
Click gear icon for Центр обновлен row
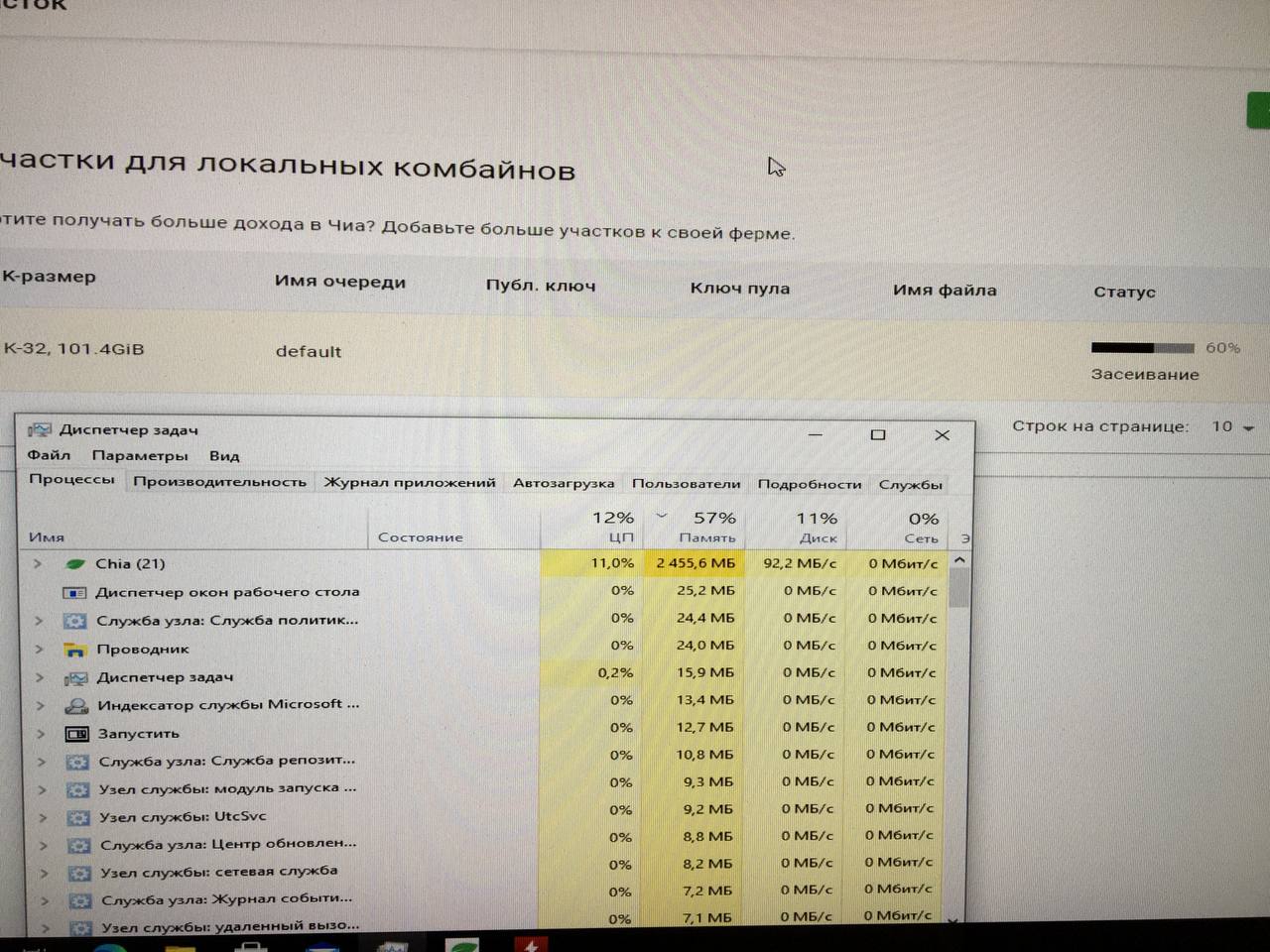[x=78, y=846]
